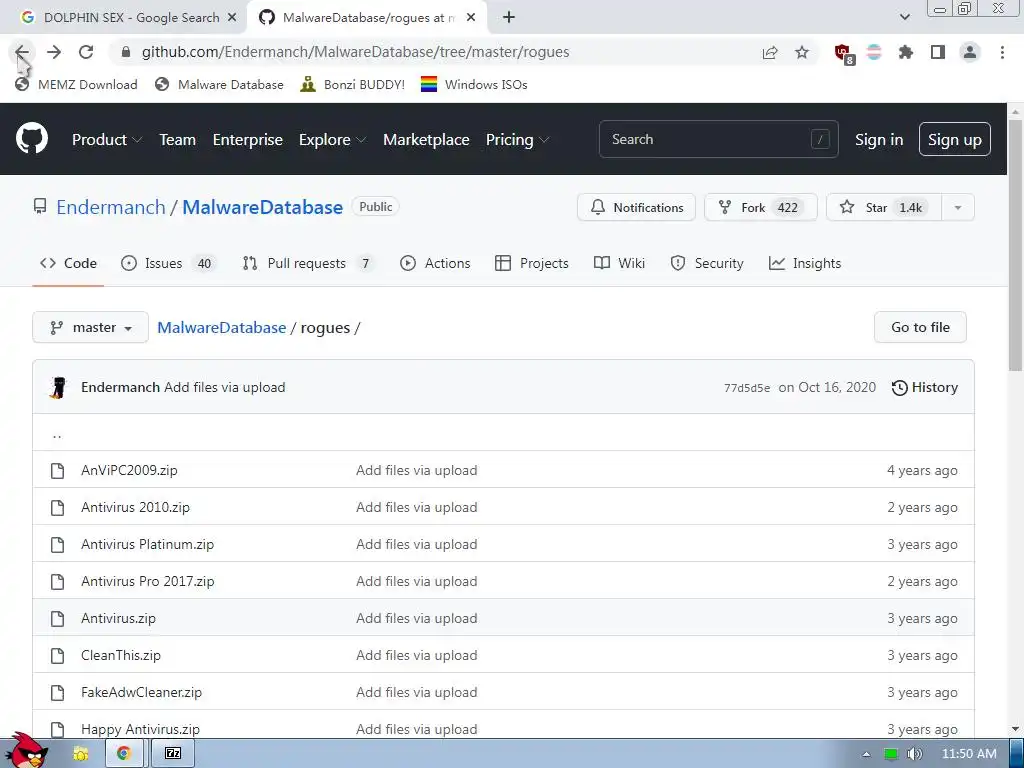1024x768 pixels.
Task: Open CleanThis.zip file
Action: (x=121, y=655)
